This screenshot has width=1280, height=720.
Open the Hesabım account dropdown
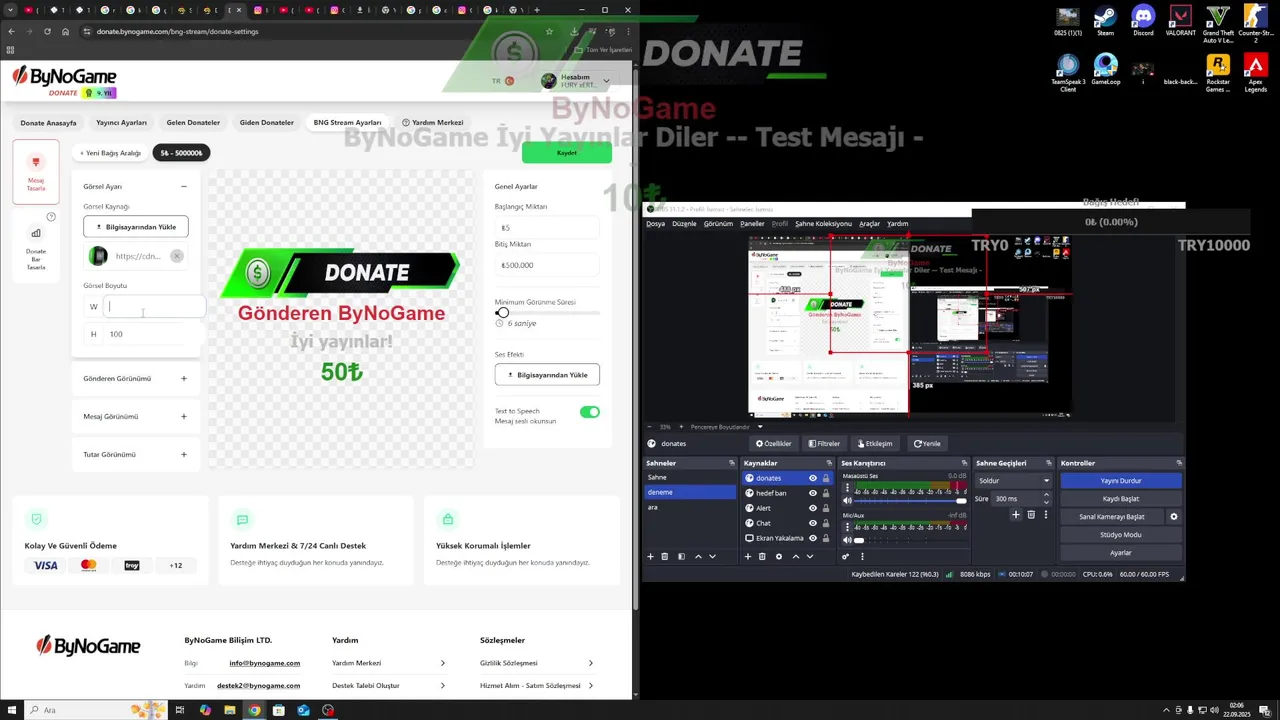coord(575,81)
